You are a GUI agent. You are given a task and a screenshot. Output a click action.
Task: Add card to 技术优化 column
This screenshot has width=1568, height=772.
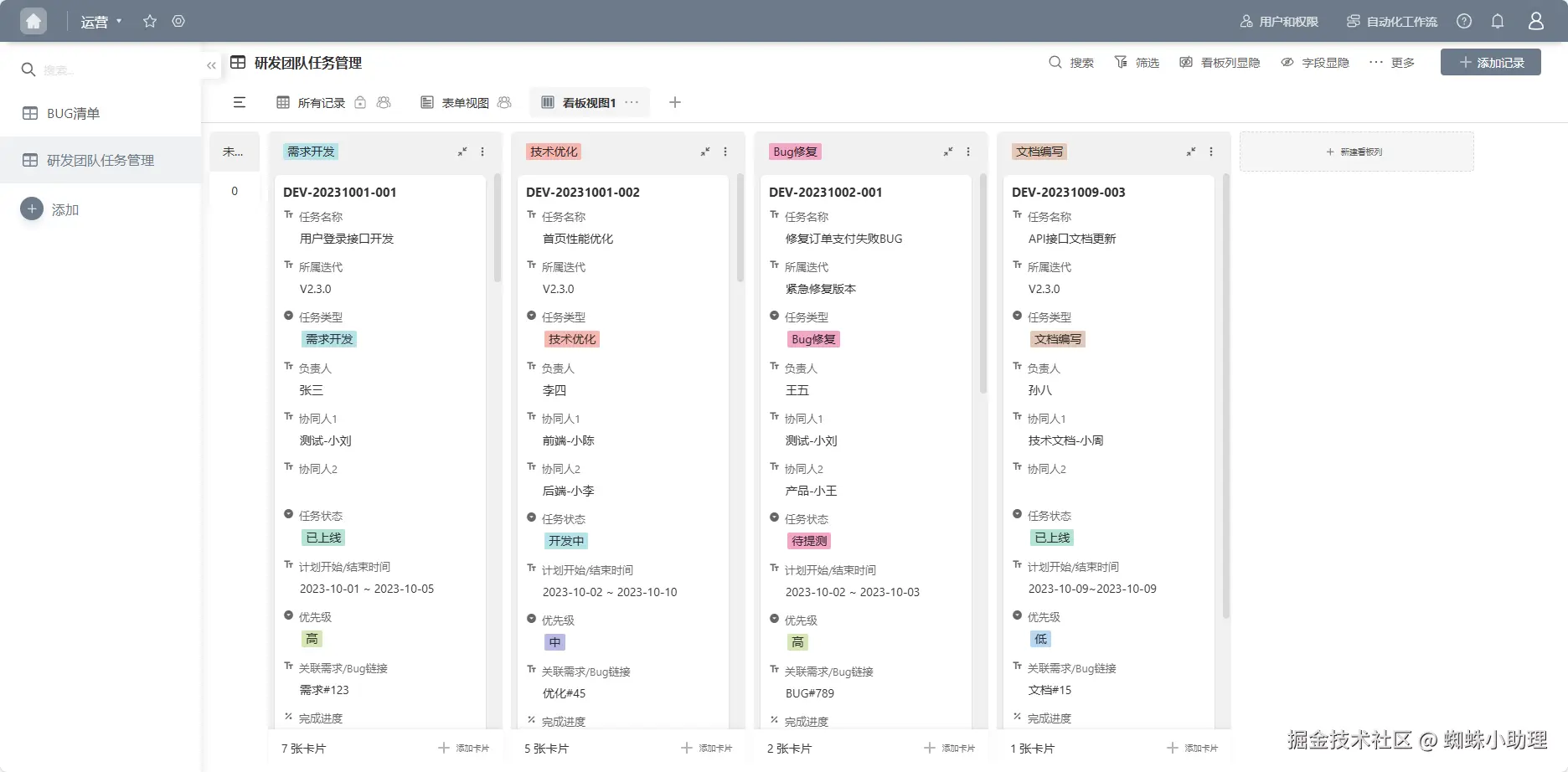pos(707,748)
